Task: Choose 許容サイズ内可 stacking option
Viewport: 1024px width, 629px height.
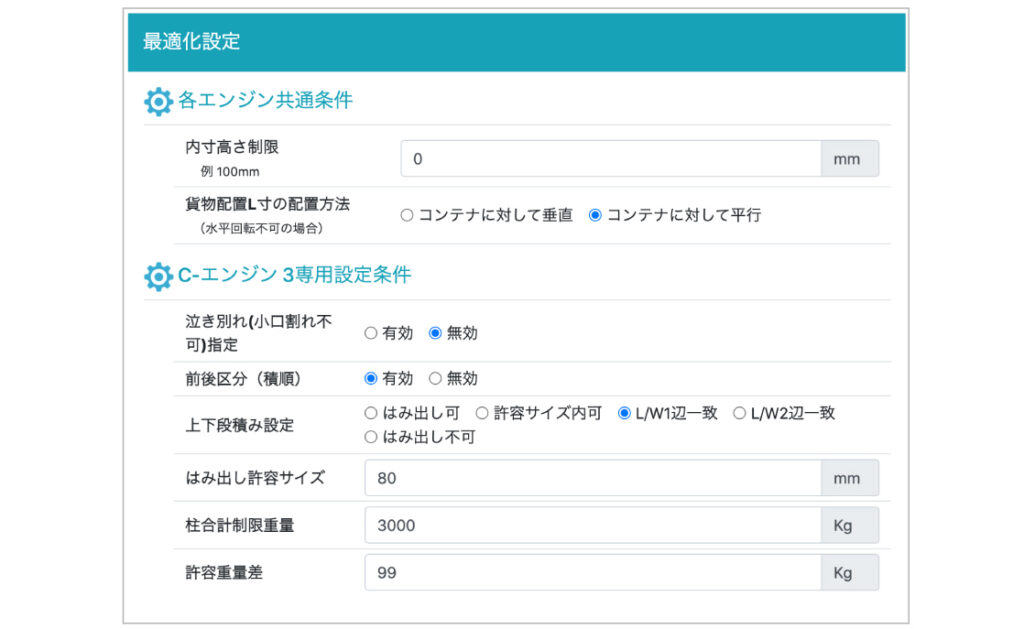Action: point(481,413)
